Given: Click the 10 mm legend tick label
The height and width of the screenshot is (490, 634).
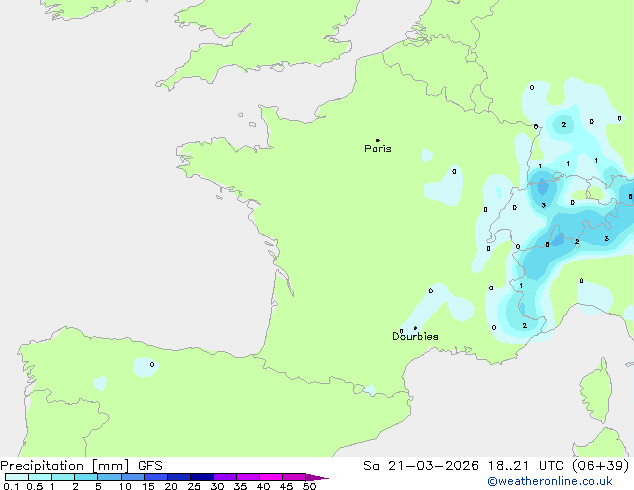Looking at the screenshot, I should point(124,487).
